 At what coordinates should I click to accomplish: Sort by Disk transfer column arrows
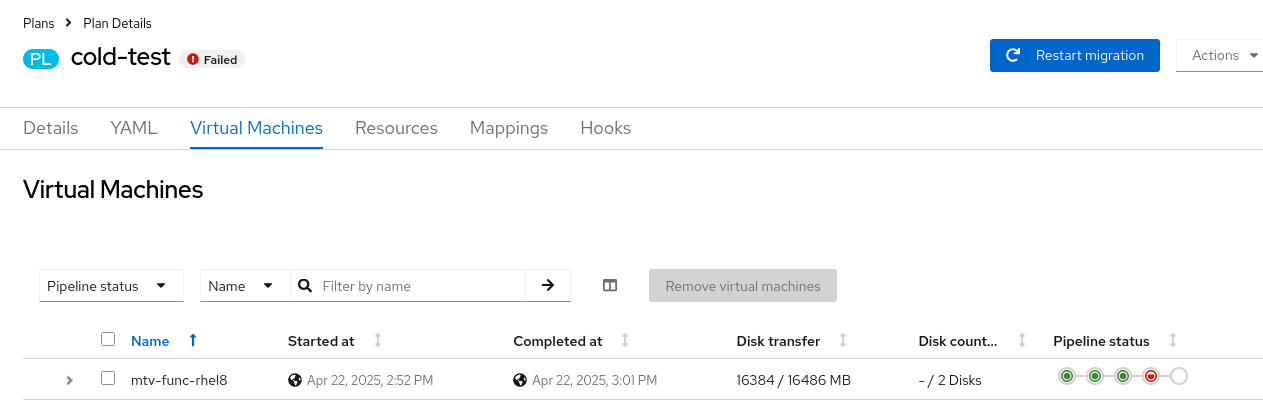[843, 341]
